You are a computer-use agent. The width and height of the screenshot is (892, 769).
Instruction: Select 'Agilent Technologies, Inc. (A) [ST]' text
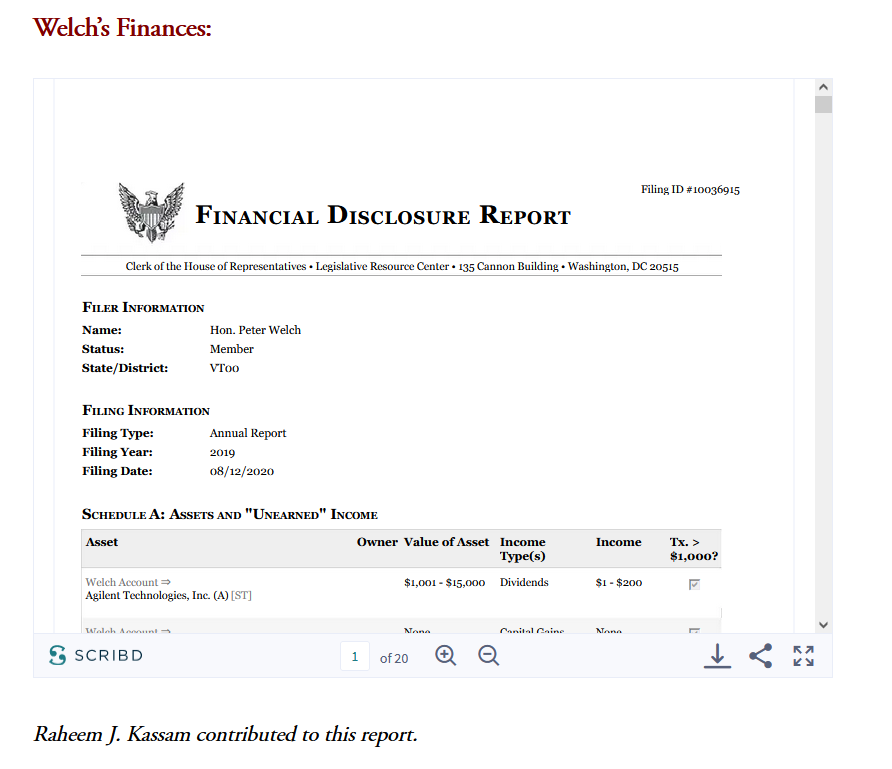click(x=168, y=596)
